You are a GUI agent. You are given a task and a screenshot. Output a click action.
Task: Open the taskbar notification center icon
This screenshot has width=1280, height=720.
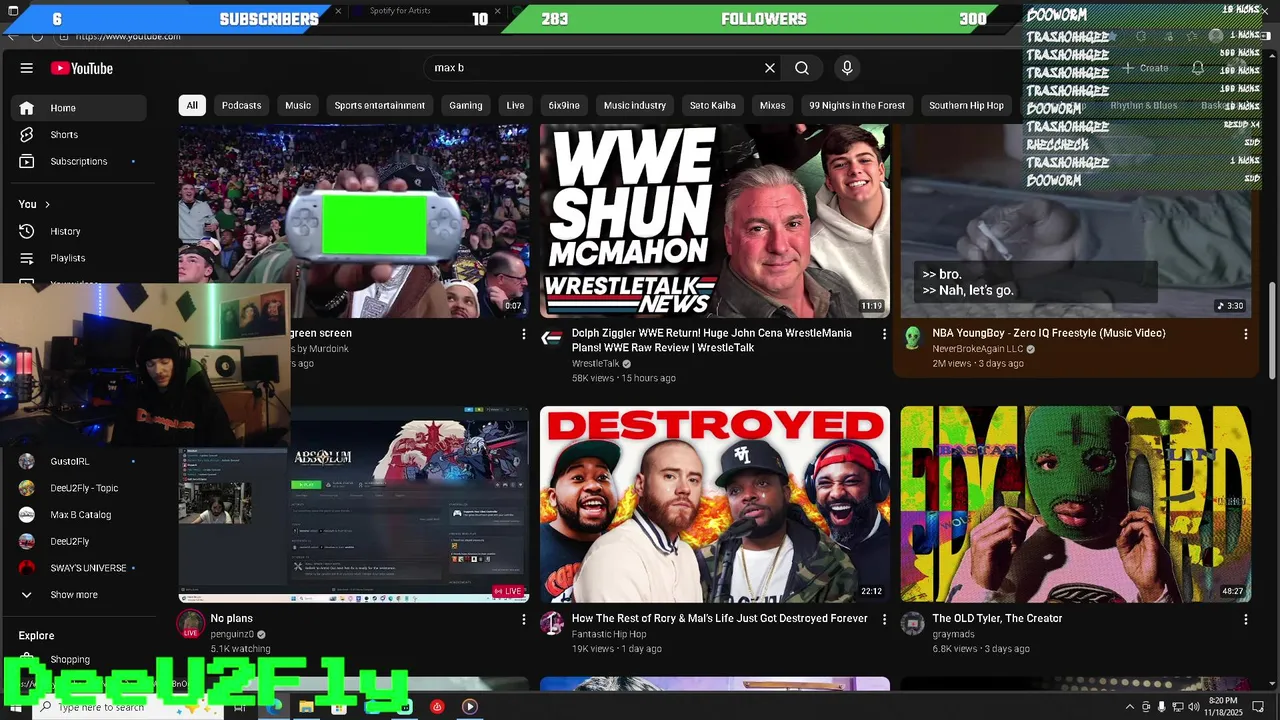point(1259,707)
